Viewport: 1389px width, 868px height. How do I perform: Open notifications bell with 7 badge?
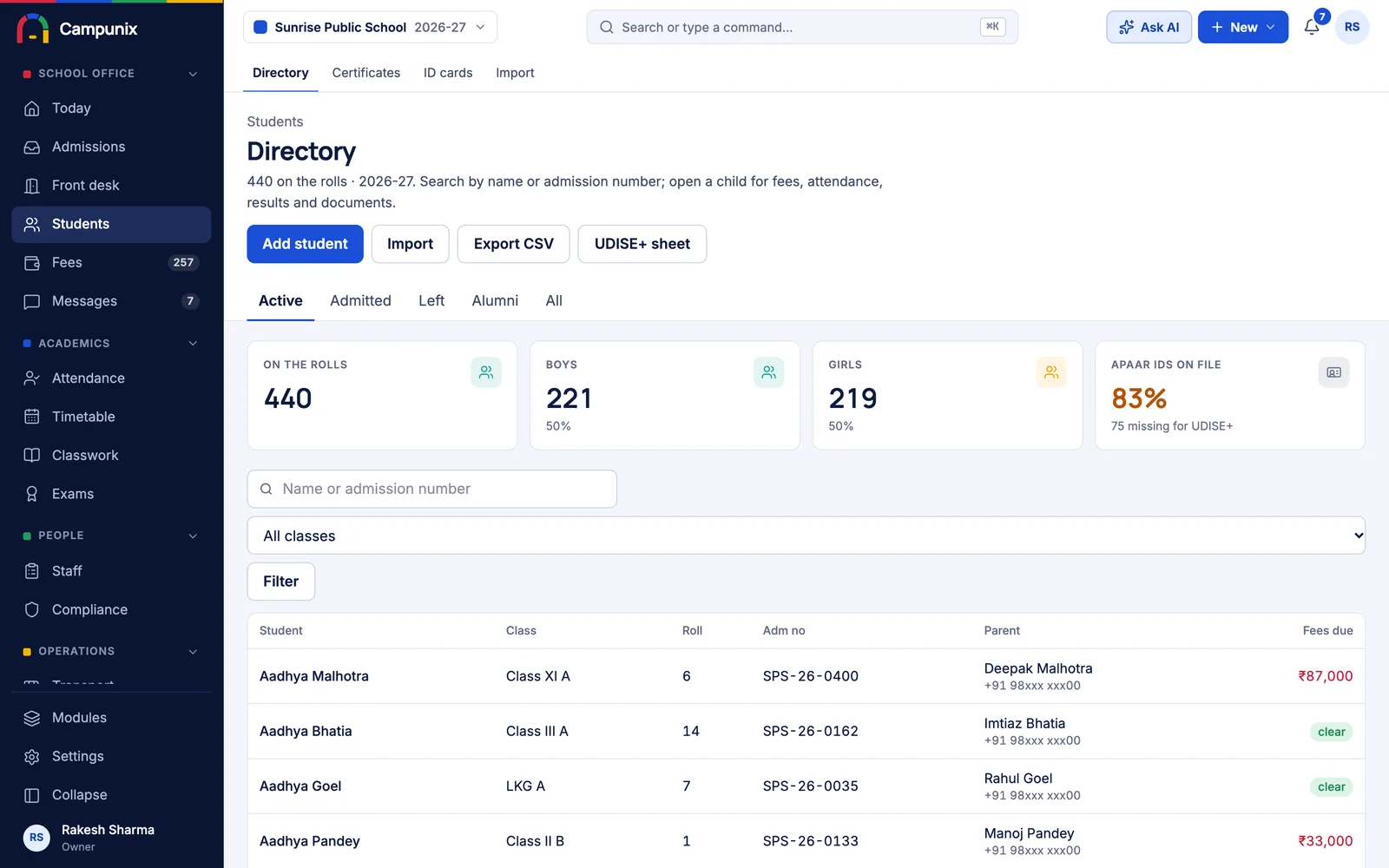[x=1313, y=27]
